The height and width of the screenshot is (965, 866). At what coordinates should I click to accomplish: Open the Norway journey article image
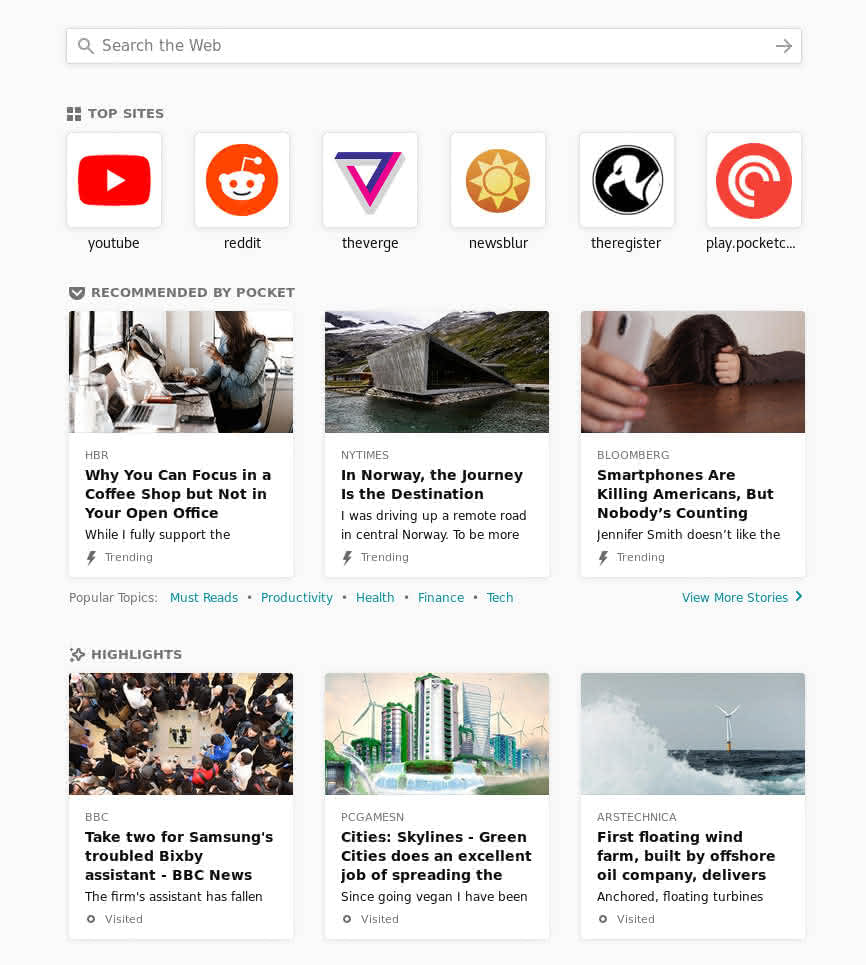click(437, 372)
